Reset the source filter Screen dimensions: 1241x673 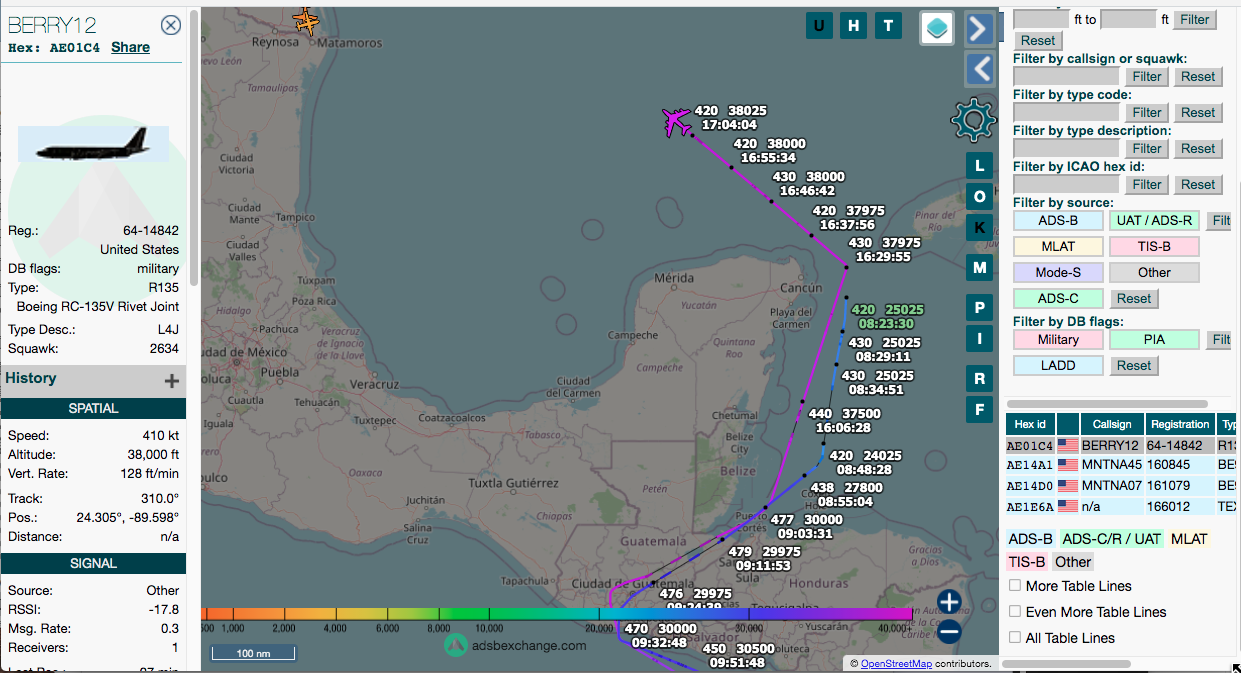[1134, 298]
